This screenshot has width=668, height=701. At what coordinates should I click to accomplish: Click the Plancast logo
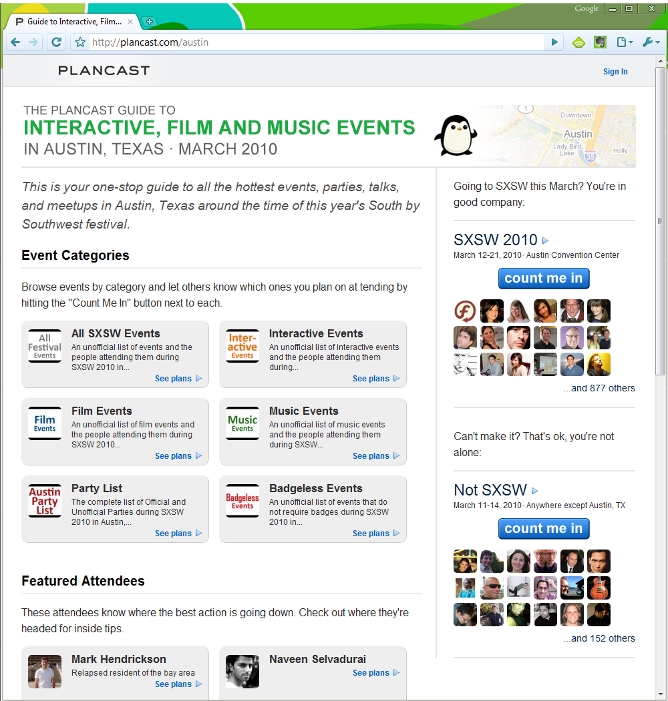pyautogui.click(x=104, y=71)
